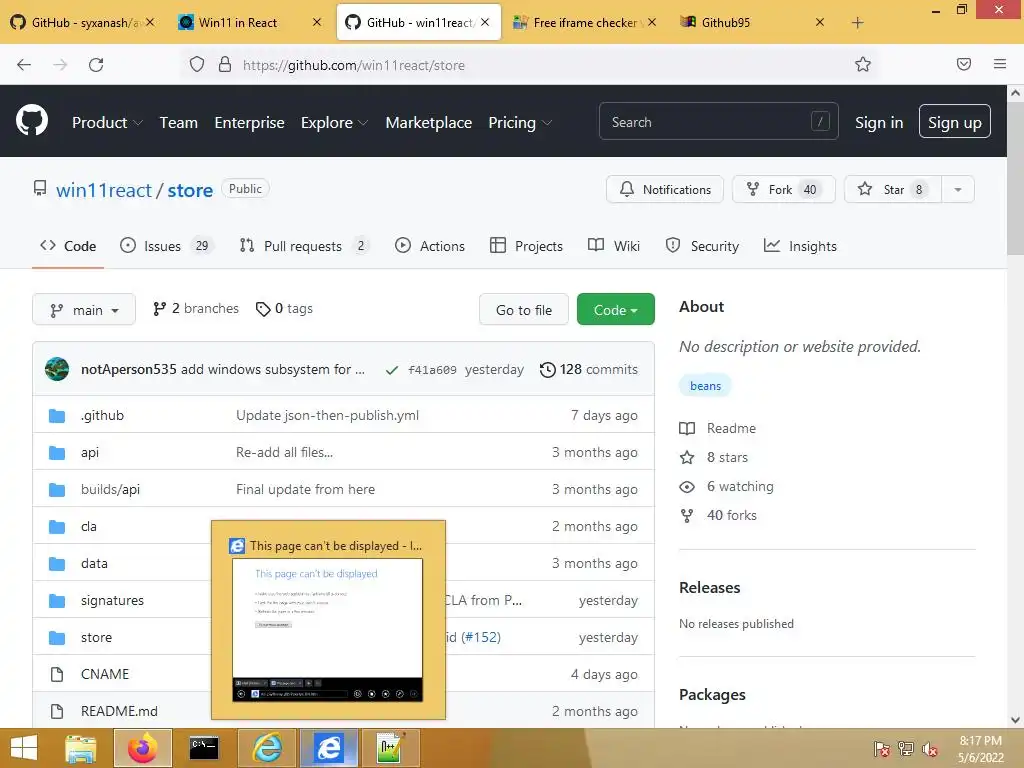Go back with the browser back arrow
Screen dimensions: 1024x768
tap(24, 65)
